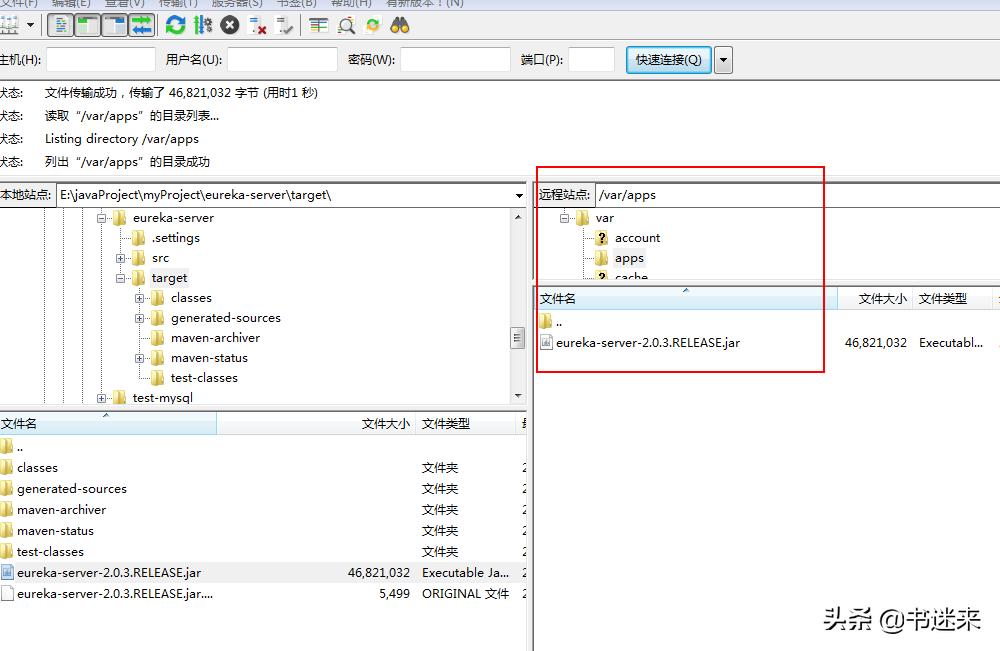Toggle processing of the transfer queue

[203, 26]
